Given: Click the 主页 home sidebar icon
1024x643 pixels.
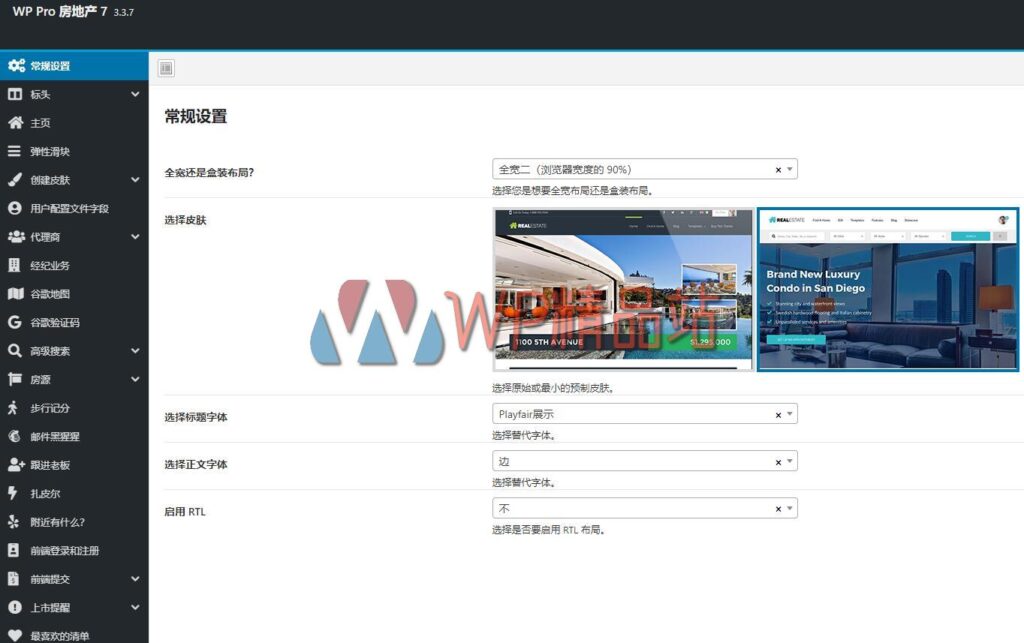Looking at the screenshot, I should (17, 123).
